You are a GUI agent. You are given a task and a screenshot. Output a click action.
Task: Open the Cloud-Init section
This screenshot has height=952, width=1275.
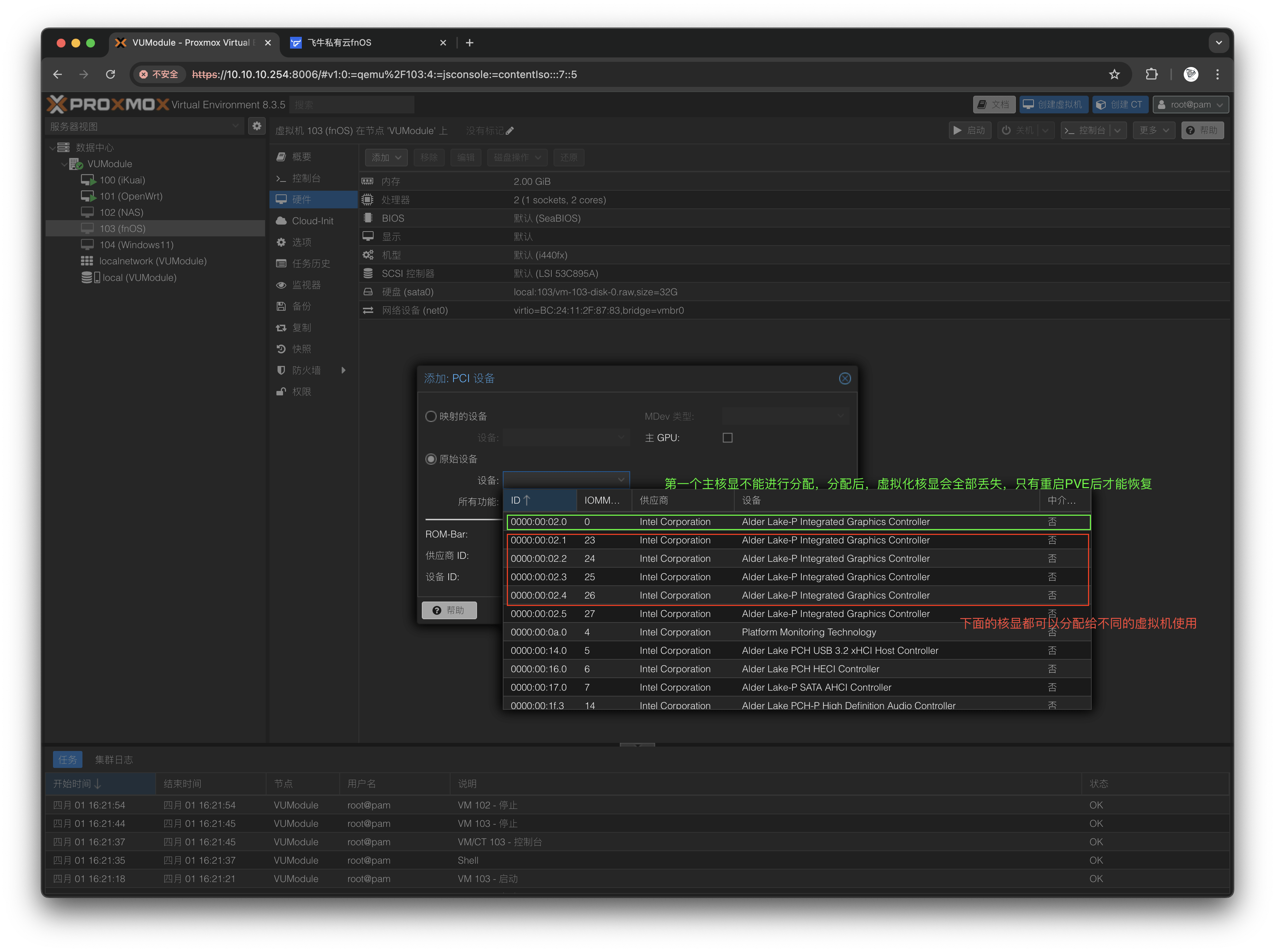click(312, 221)
